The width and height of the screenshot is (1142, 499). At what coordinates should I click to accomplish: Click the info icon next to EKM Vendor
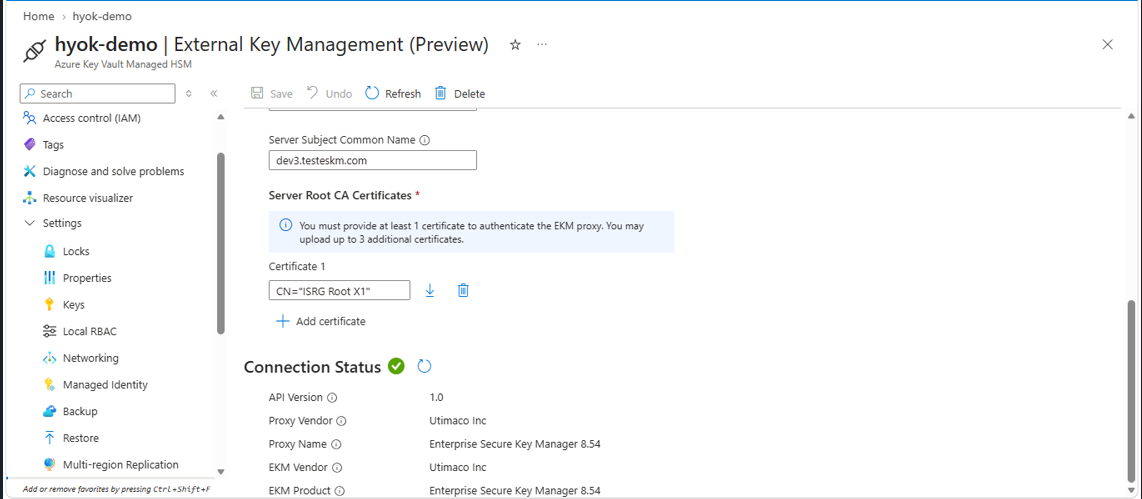click(x=336, y=468)
